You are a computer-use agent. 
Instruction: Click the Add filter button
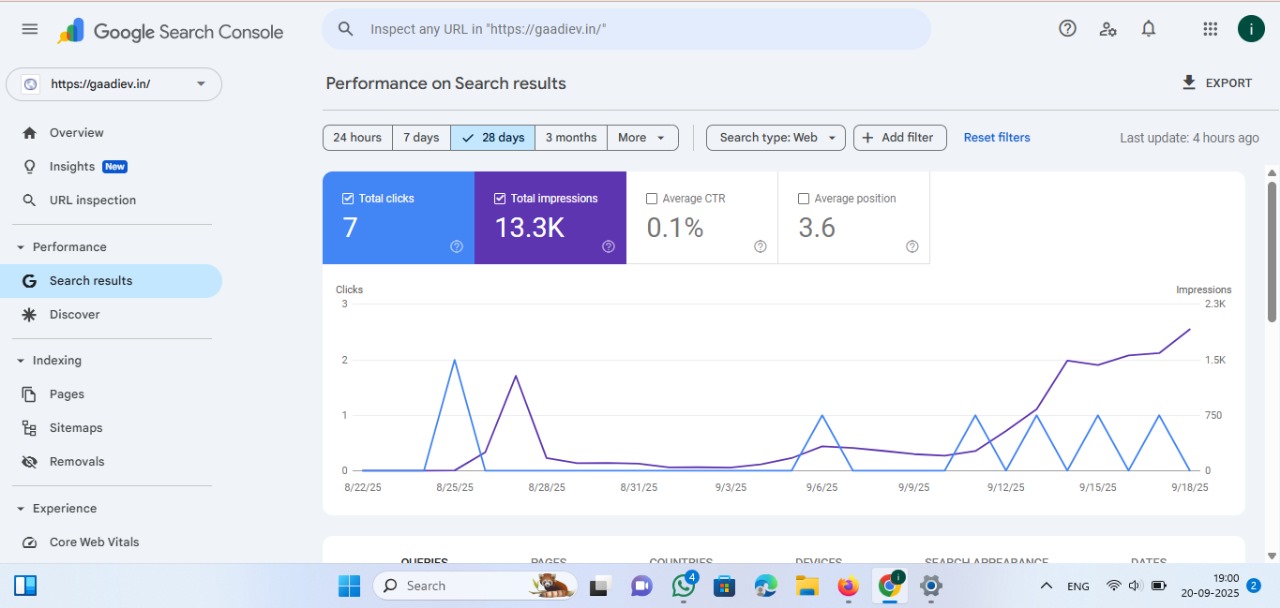(x=899, y=138)
